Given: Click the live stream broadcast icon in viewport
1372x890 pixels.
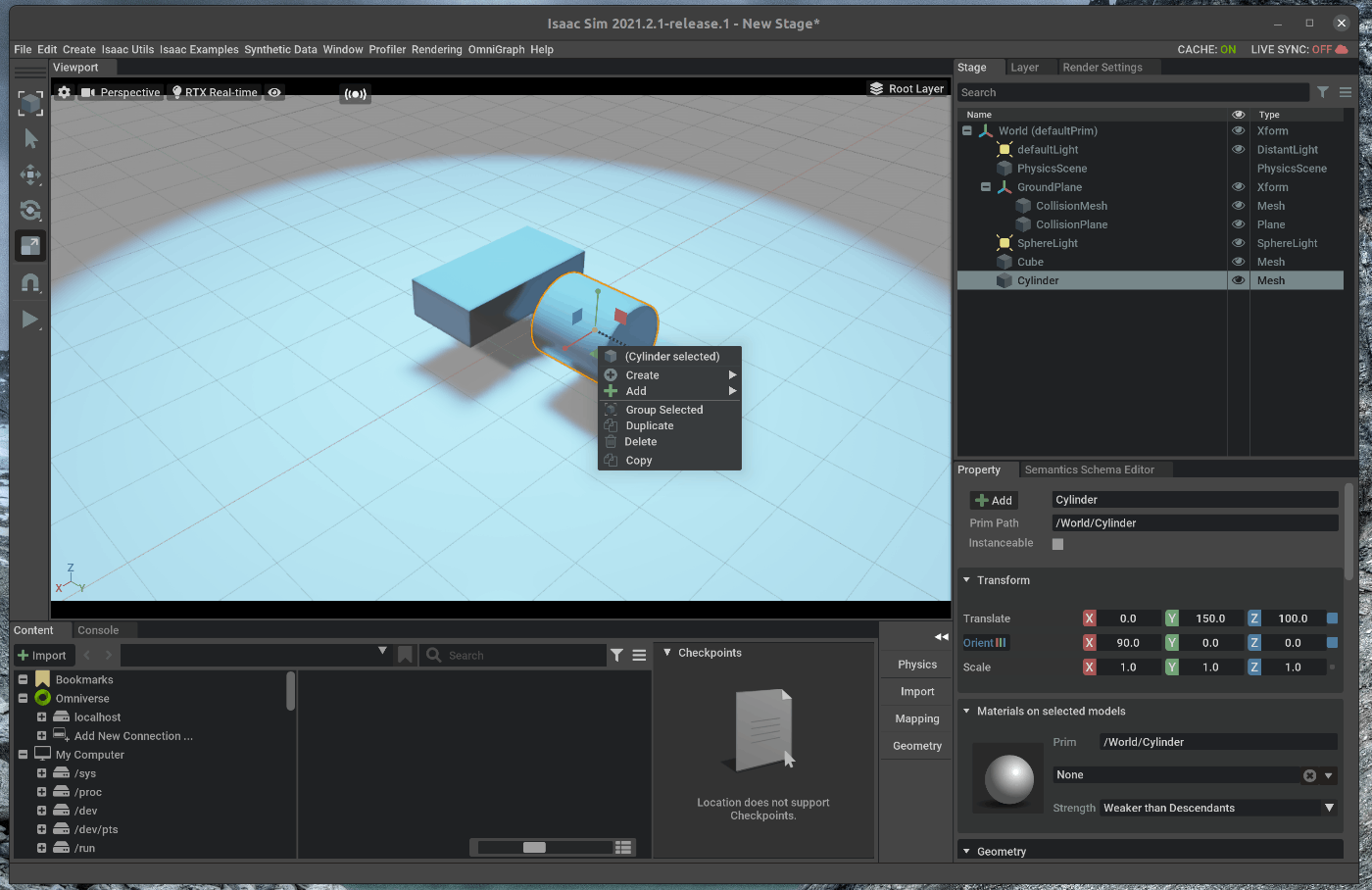Looking at the screenshot, I should (356, 94).
